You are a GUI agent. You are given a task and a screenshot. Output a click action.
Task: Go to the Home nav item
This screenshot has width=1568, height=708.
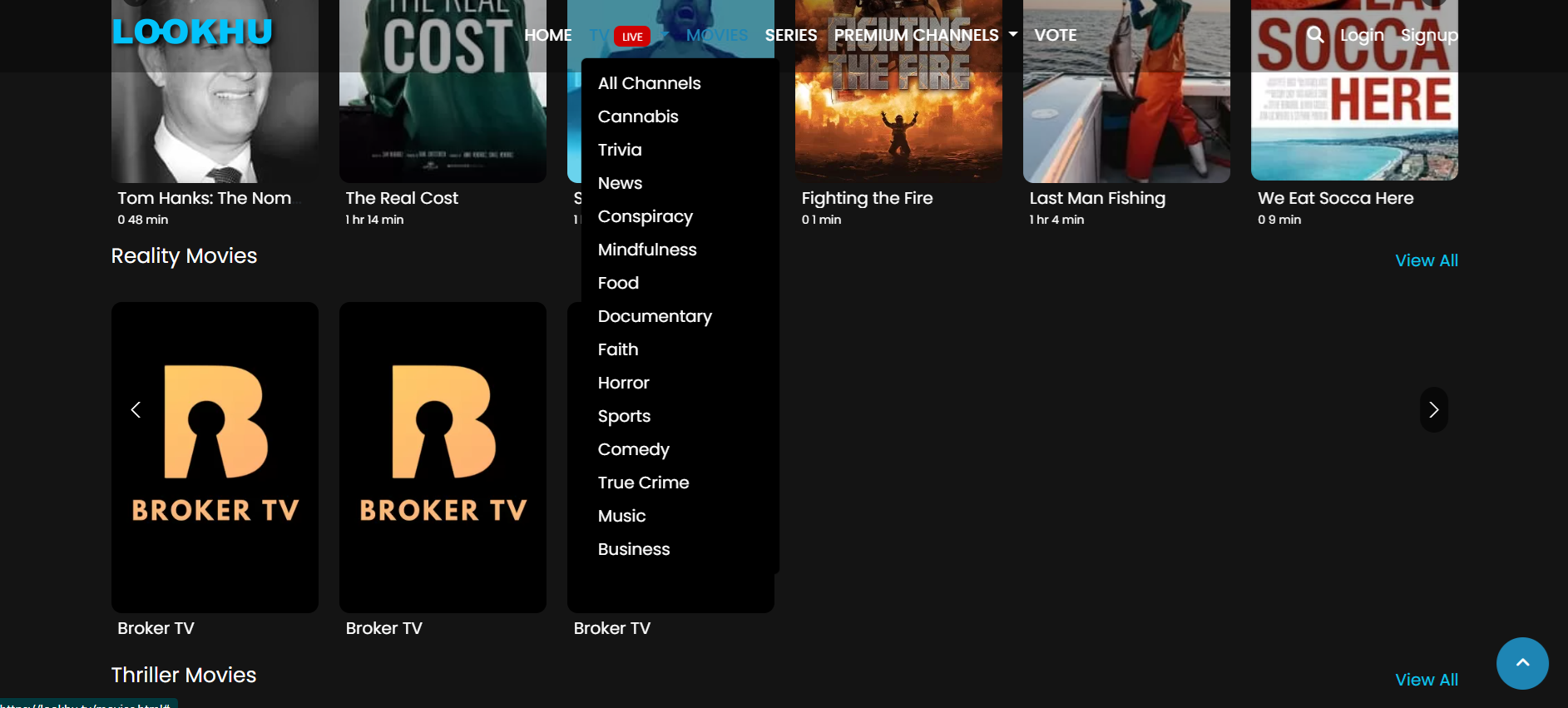pos(547,35)
